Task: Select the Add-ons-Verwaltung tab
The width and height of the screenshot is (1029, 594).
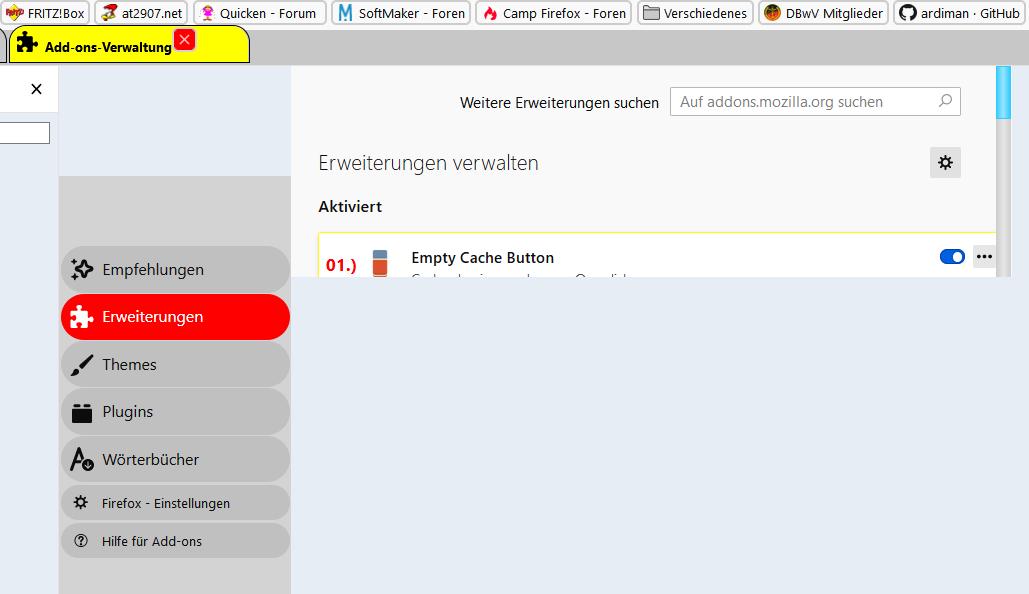Action: (129, 45)
